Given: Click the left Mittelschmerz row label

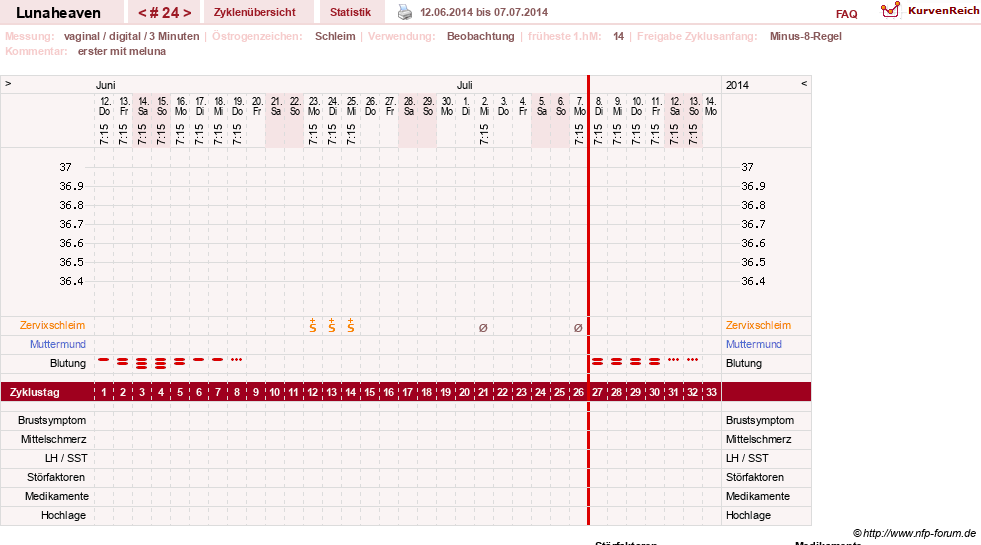Looking at the screenshot, I should tap(54, 439).
